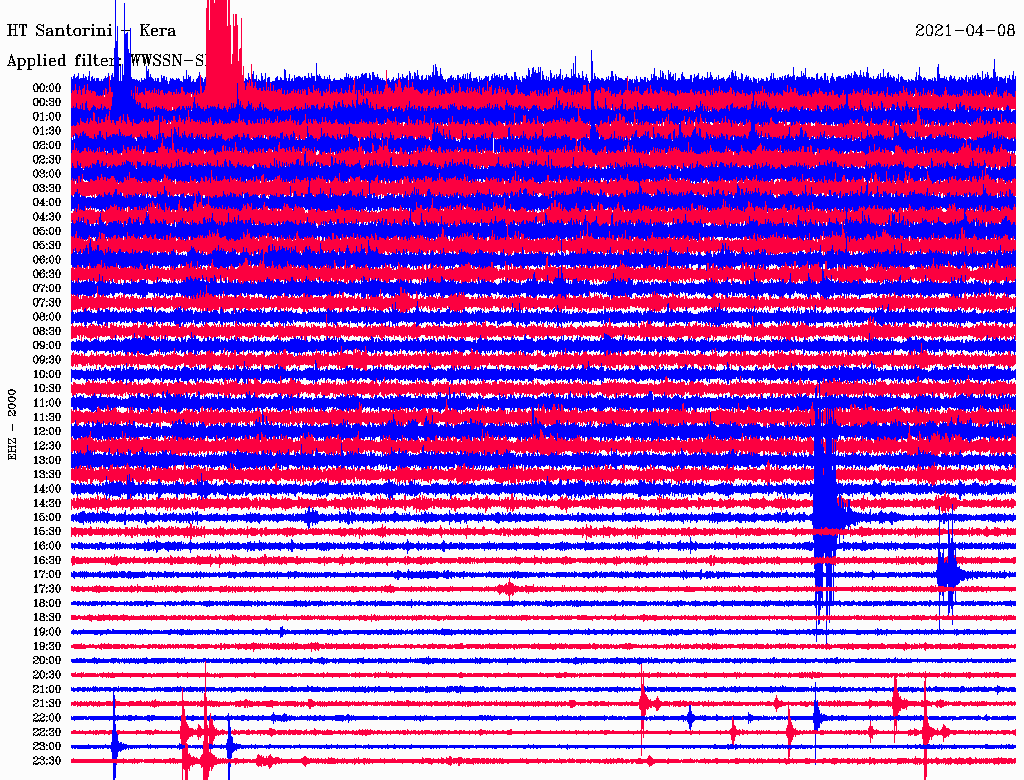Select the 01:30 time label
This screenshot has height=780, width=1024.
(47, 131)
